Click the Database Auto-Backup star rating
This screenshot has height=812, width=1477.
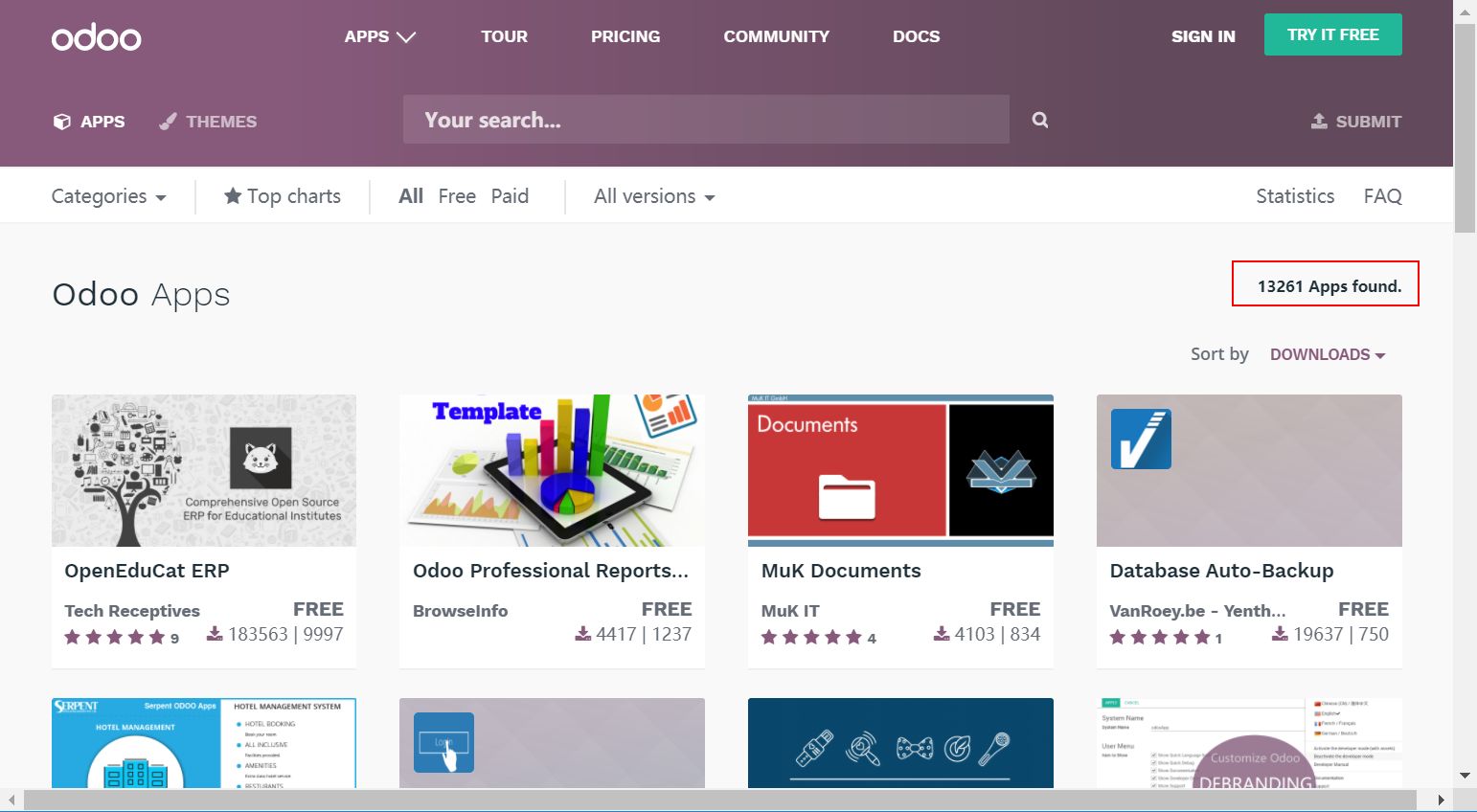click(1160, 638)
